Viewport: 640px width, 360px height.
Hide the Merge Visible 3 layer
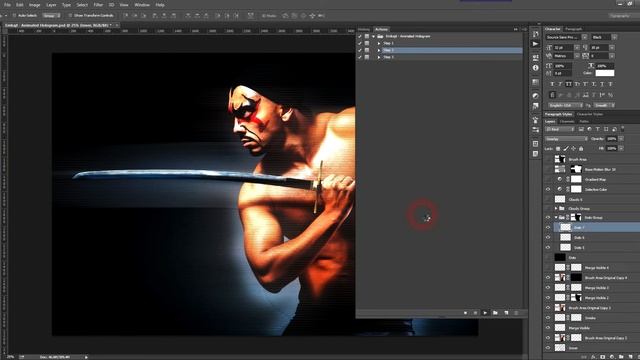(x=548, y=288)
